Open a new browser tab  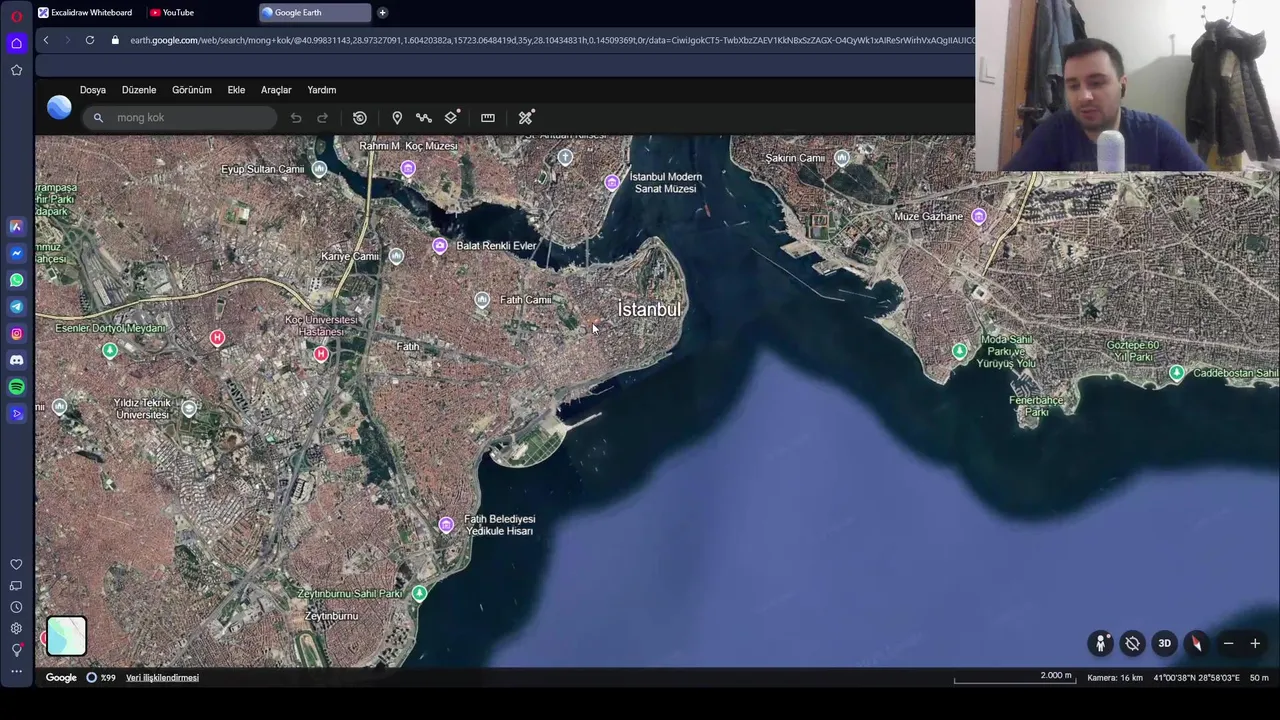382,12
